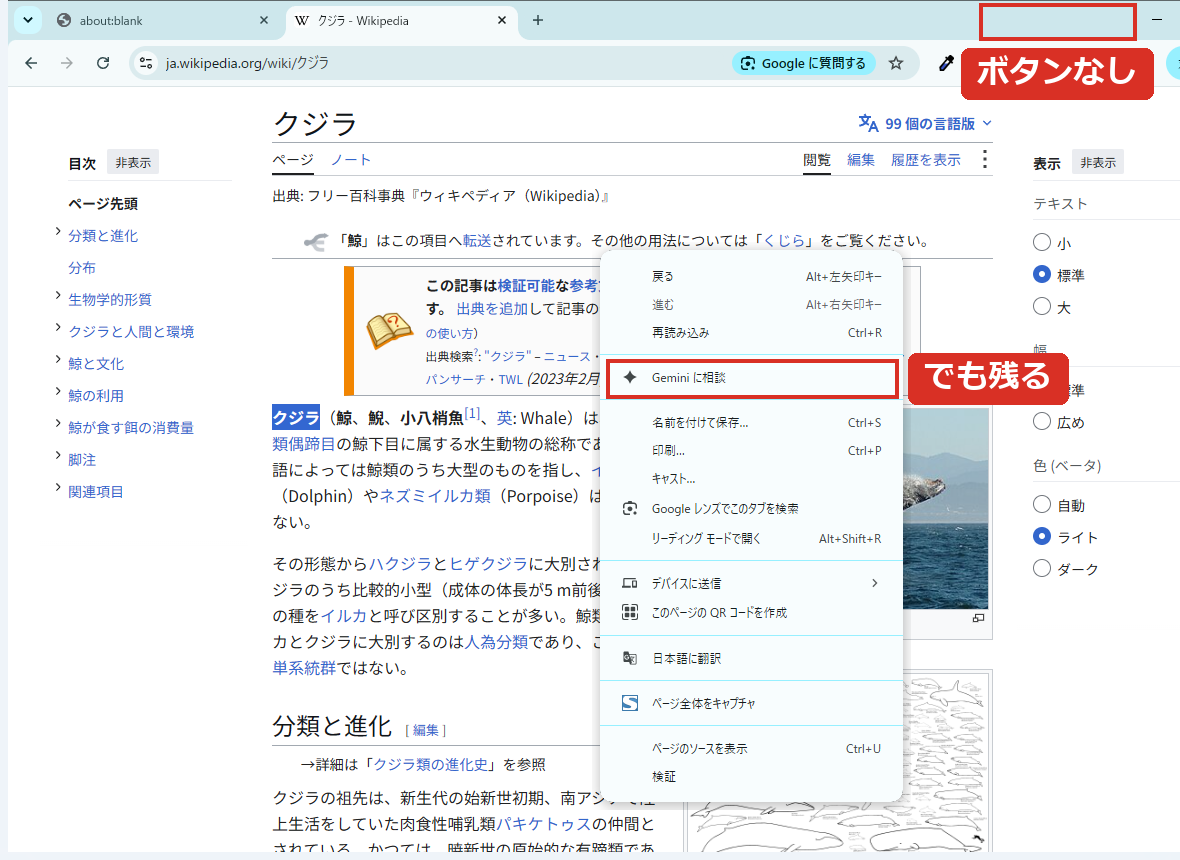Click Google に質問する button

click(803, 63)
